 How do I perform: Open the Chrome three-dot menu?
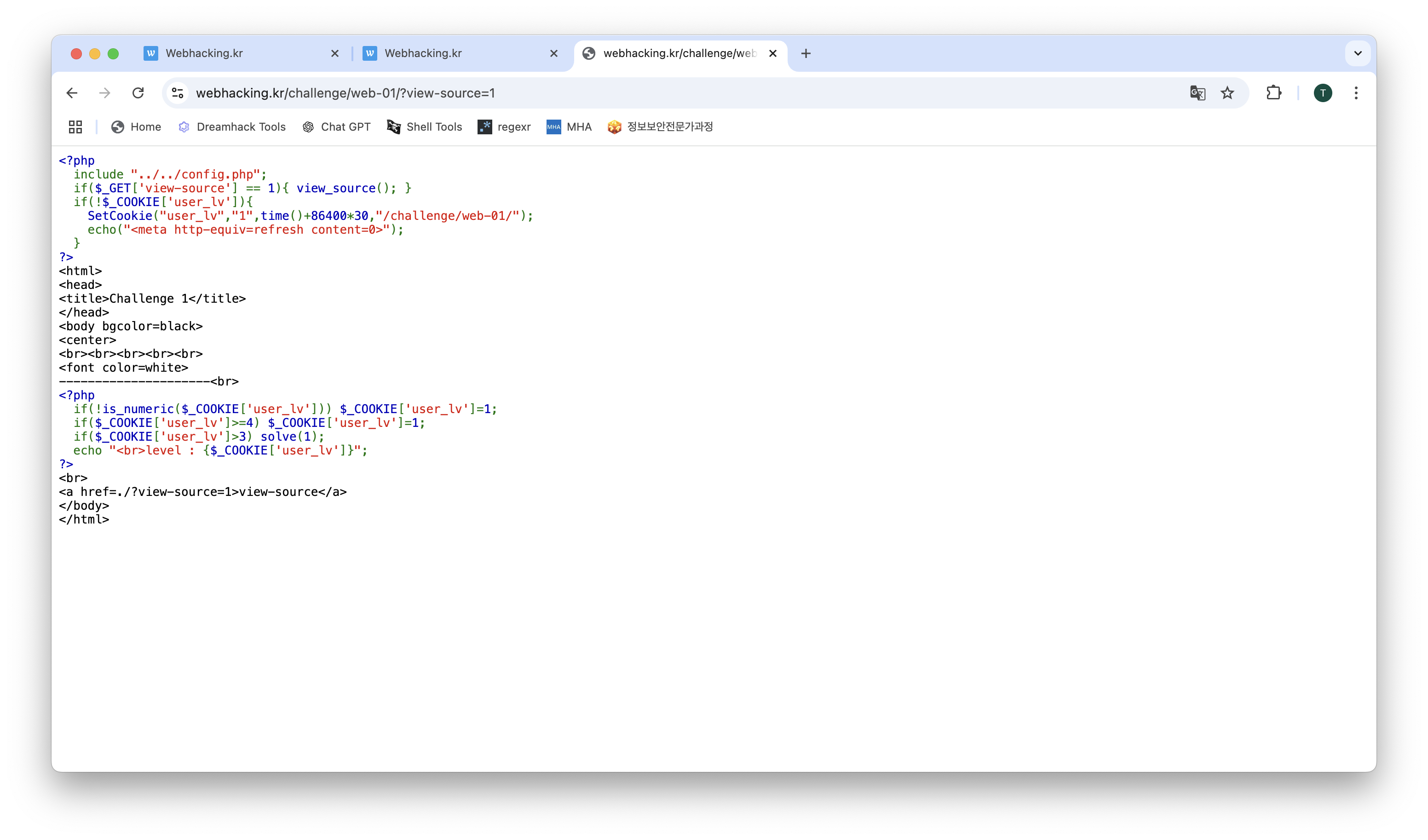tap(1356, 93)
